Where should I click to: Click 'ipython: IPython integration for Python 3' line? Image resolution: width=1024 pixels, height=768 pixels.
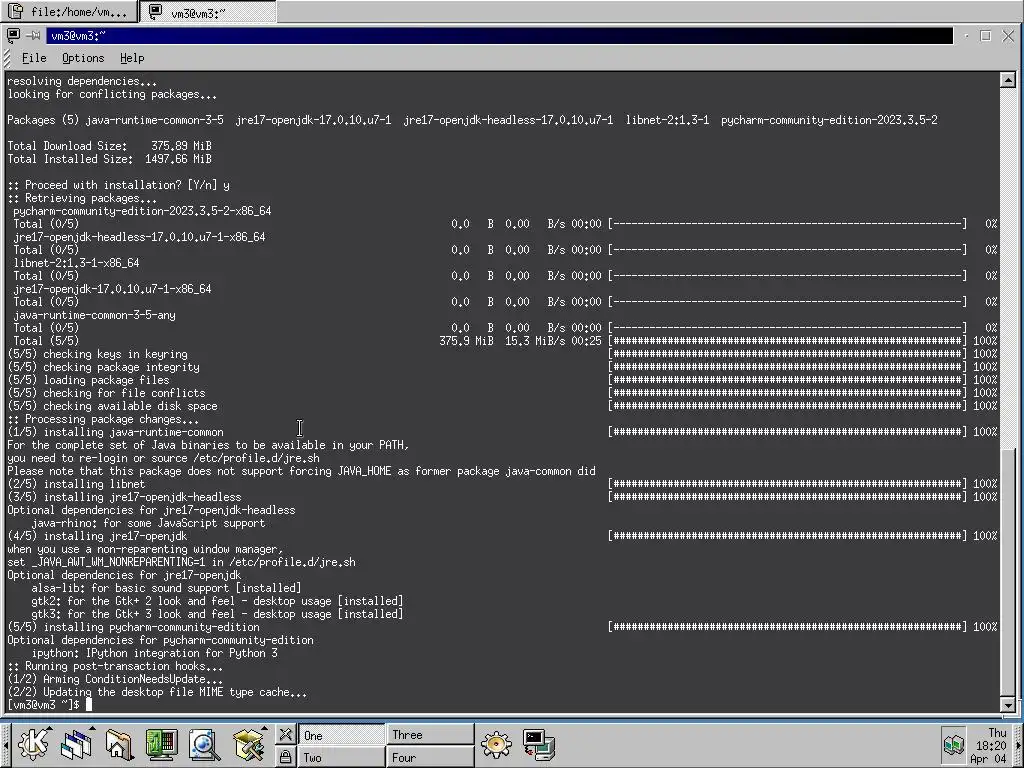154,653
